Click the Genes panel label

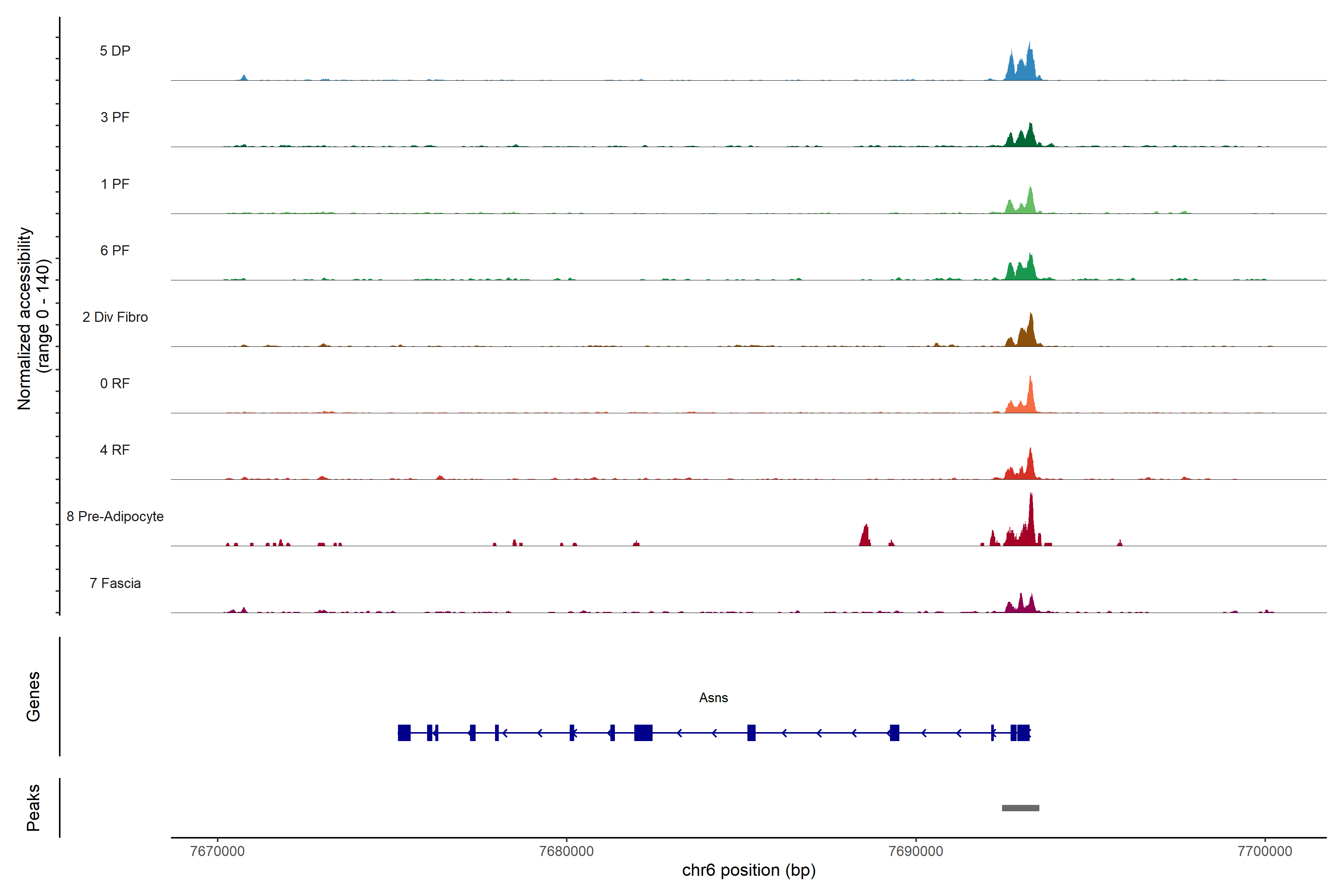pyautogui.click(x=33, y=697)
